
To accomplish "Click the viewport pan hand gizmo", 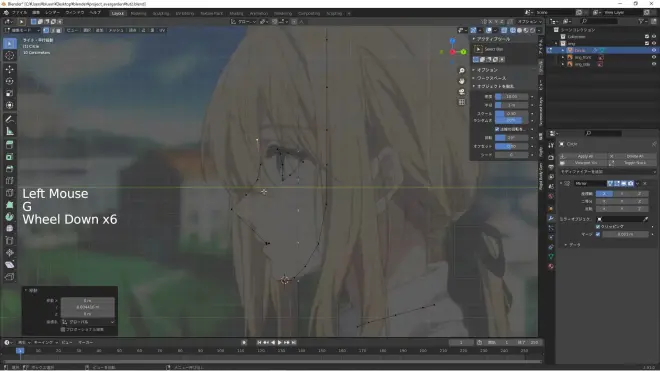I will point(462,81).
